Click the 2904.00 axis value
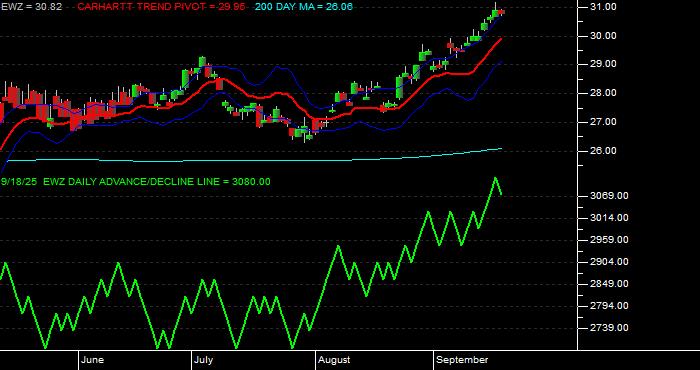700x370 pixels. tap(609, 262)
